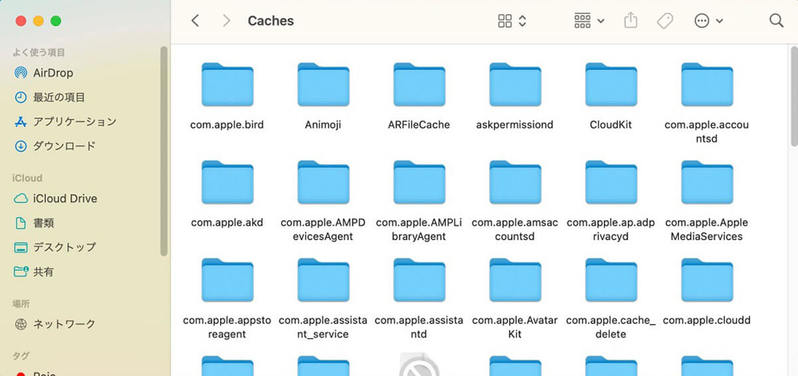Click the tag toolbar icon

665,21
